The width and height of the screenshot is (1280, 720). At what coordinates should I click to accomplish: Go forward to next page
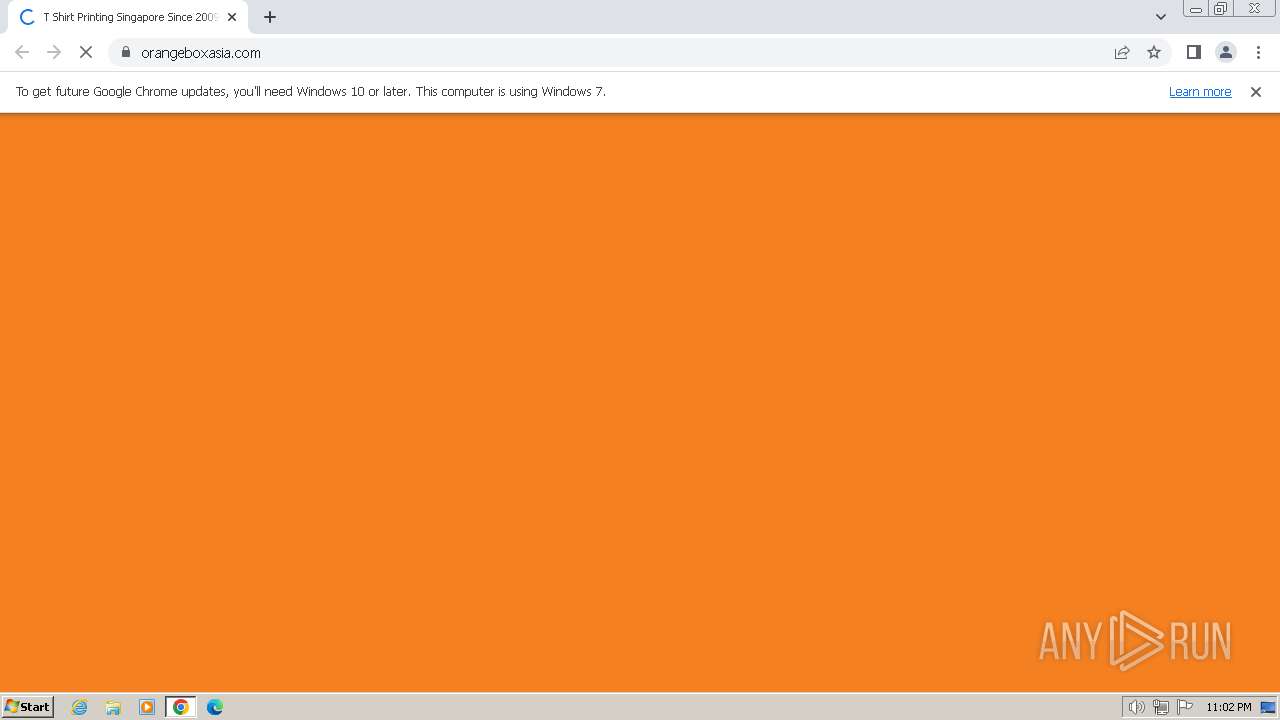point(54,52)
